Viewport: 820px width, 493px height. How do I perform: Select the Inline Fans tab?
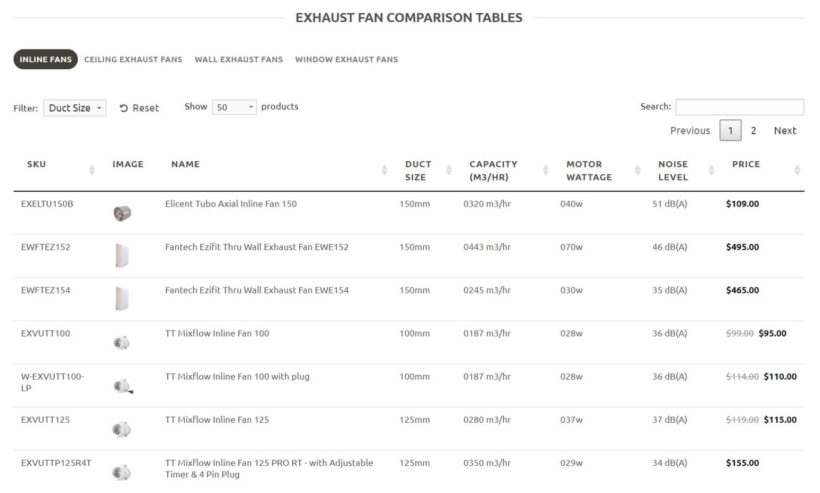(46, 60)
